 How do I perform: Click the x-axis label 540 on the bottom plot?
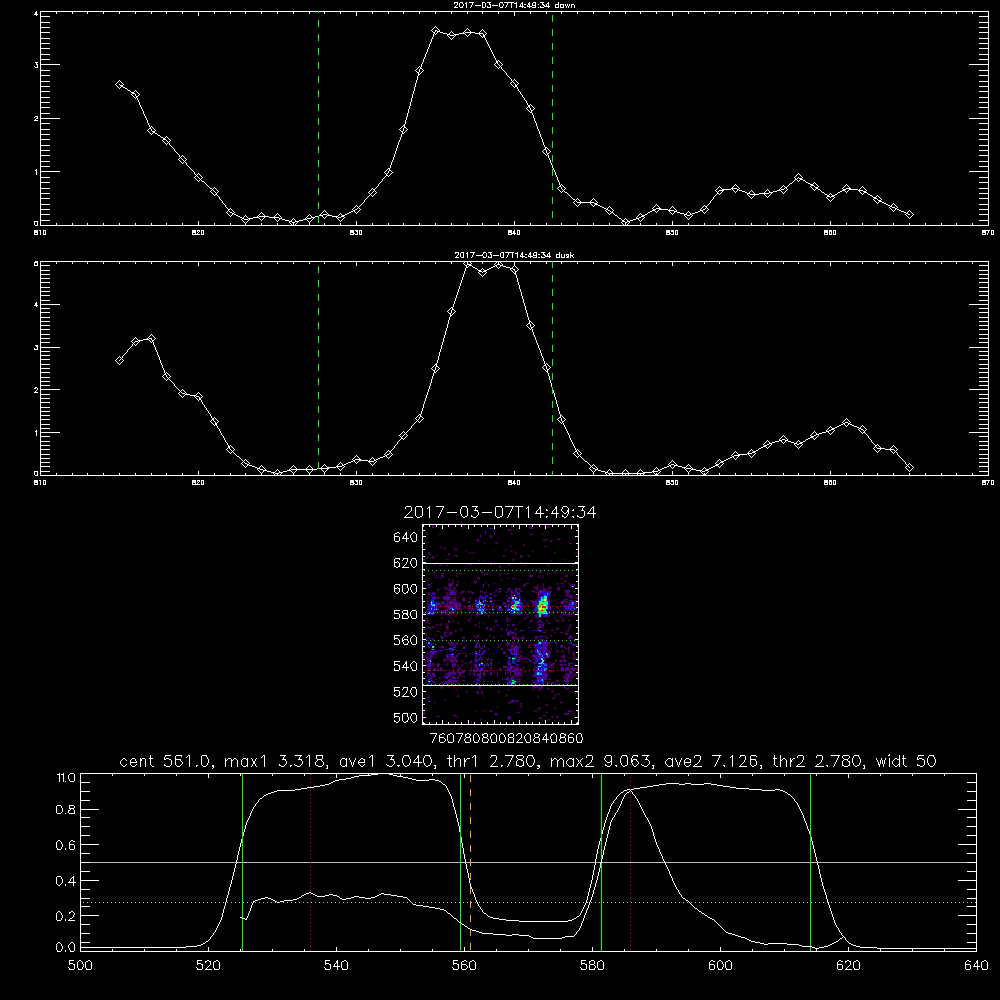point(336,966)
